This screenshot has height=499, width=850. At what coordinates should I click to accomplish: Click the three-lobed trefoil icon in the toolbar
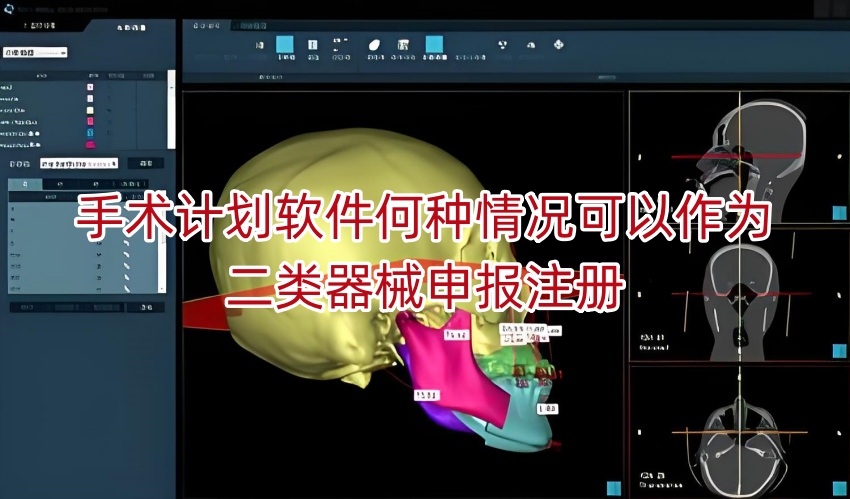(x=502, y=45)
